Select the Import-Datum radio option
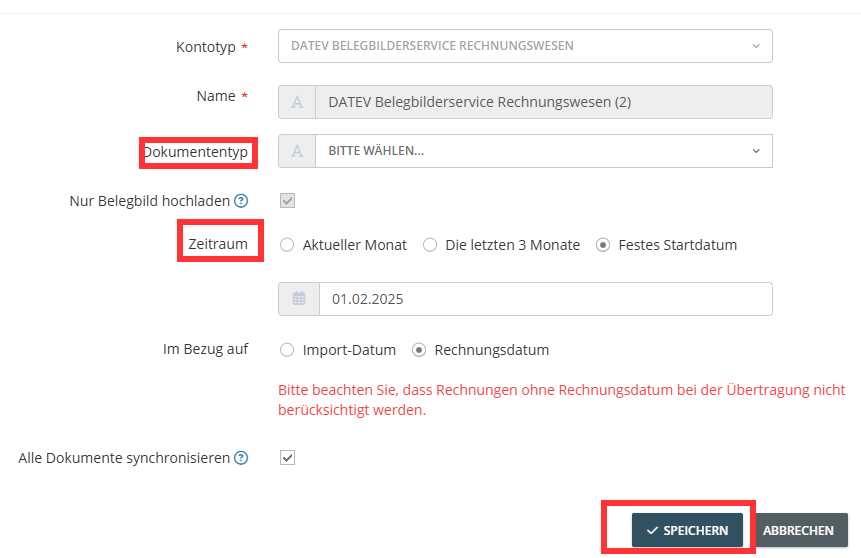Screen dimensions: 861x558 pos(287,350)
